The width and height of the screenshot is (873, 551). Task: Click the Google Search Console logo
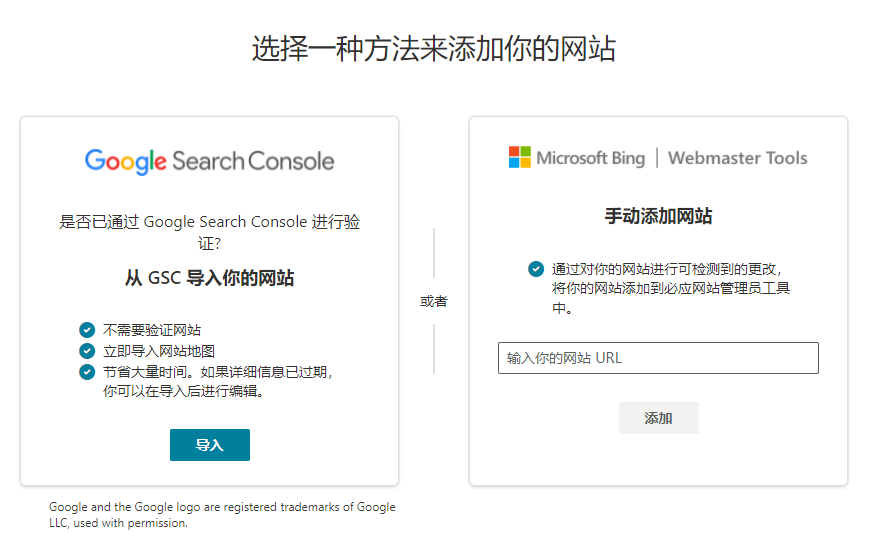[209, 161]
